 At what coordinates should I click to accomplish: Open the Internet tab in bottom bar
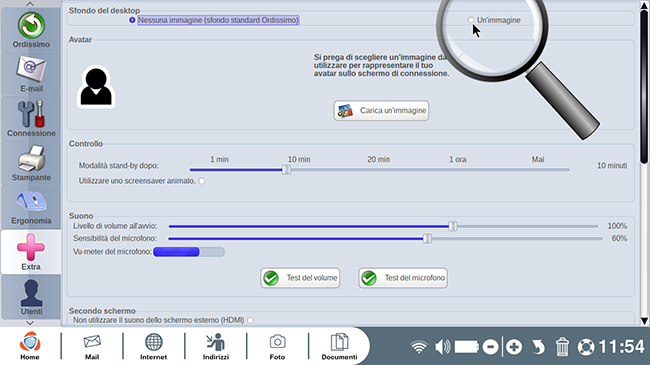click(x=153, y=346)
